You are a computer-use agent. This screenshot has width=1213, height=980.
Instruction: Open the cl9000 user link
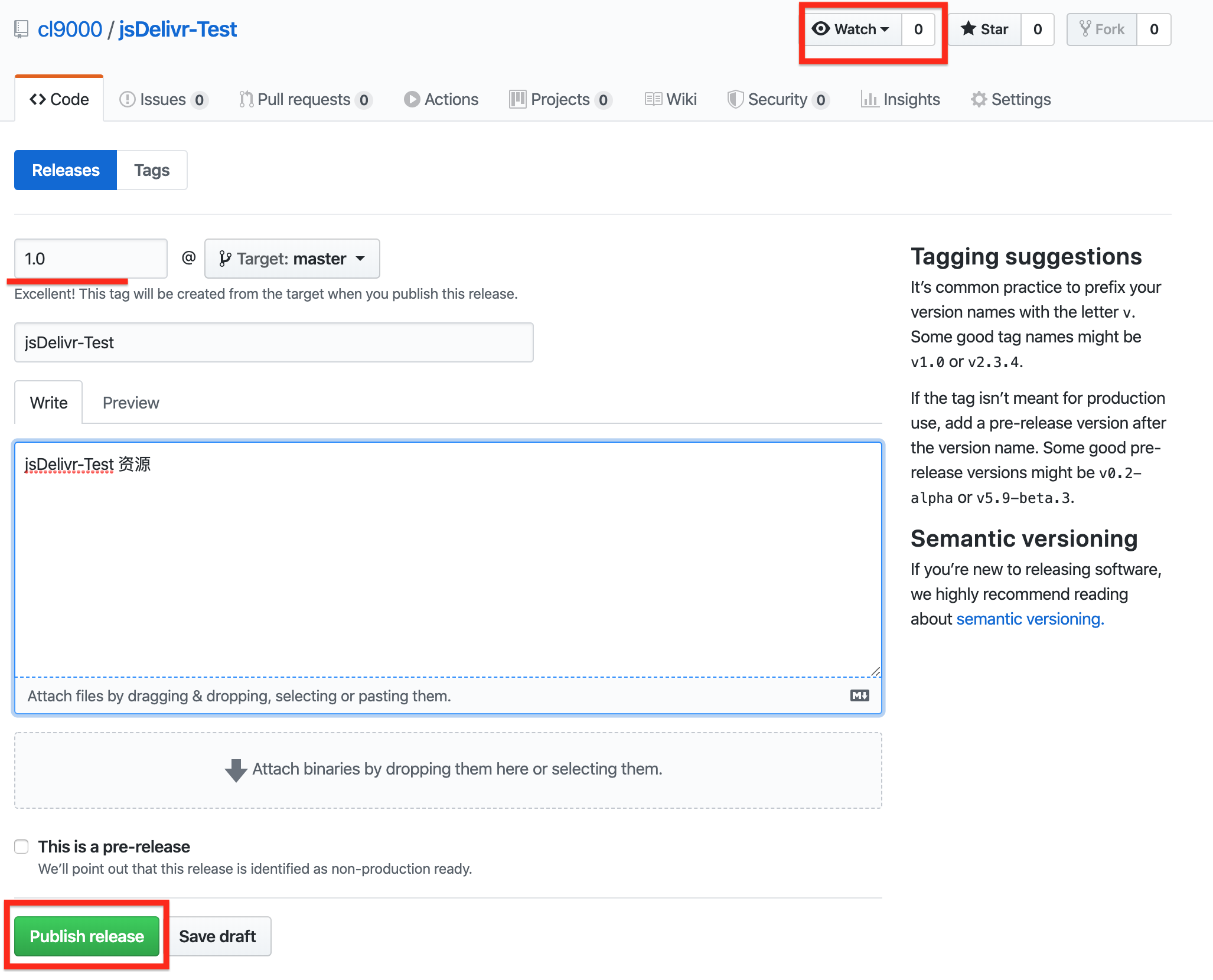click(70, 29)
